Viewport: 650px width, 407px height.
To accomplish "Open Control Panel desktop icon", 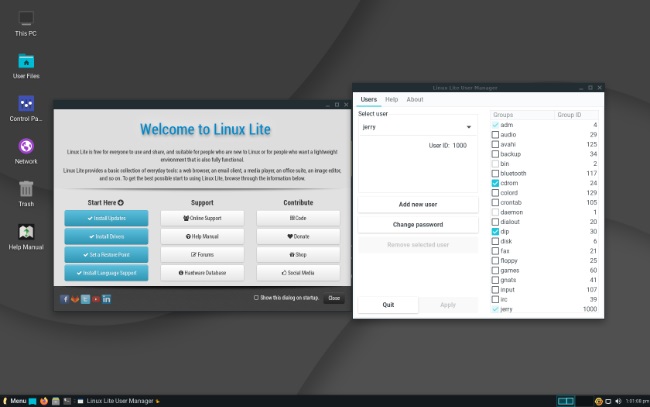I will pyautogui.click(x=26, y=109).
